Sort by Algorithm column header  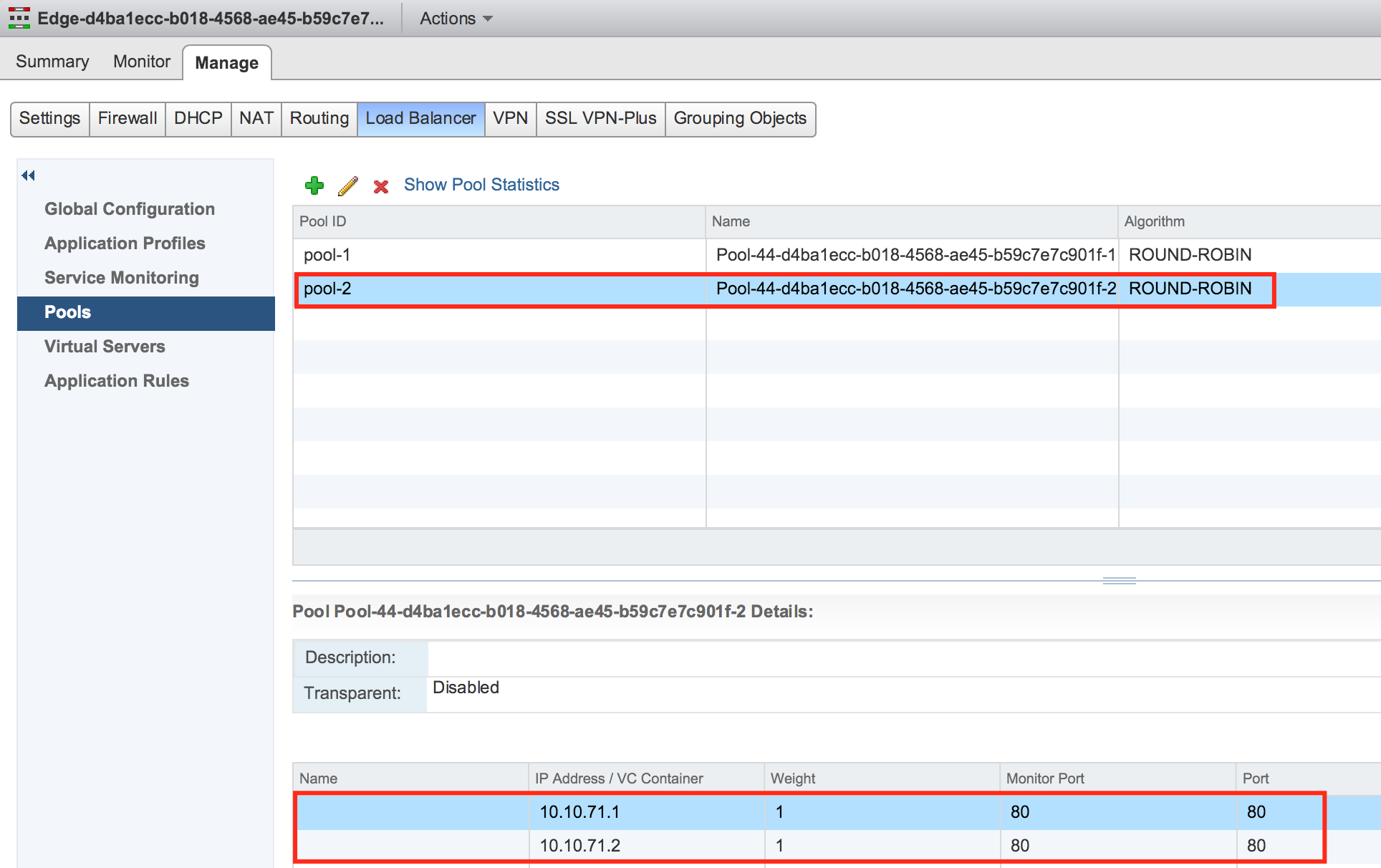point(1155,221)
